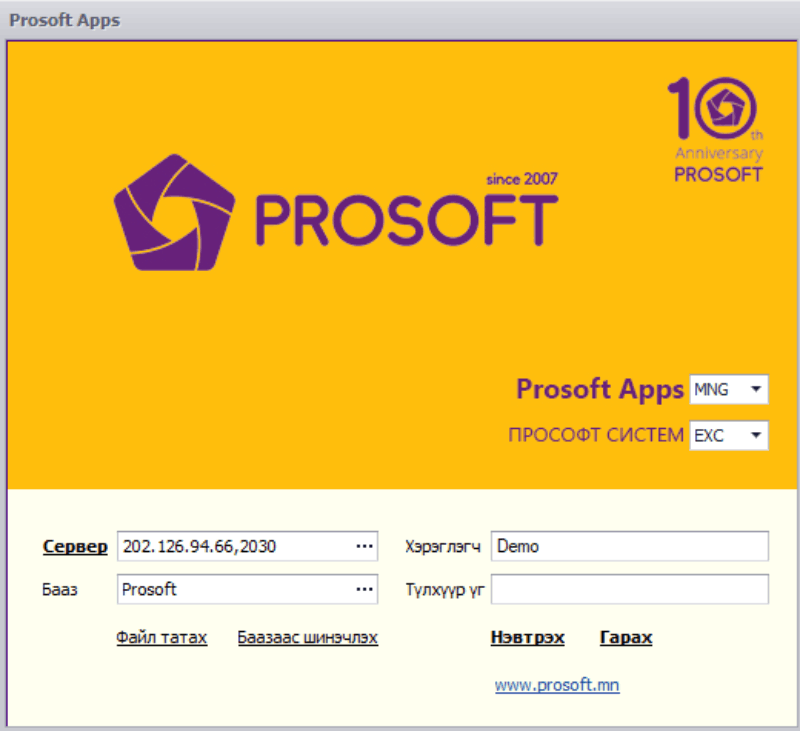
Task: Focus the Бааз database field
Action: click(x=233, y=590)
